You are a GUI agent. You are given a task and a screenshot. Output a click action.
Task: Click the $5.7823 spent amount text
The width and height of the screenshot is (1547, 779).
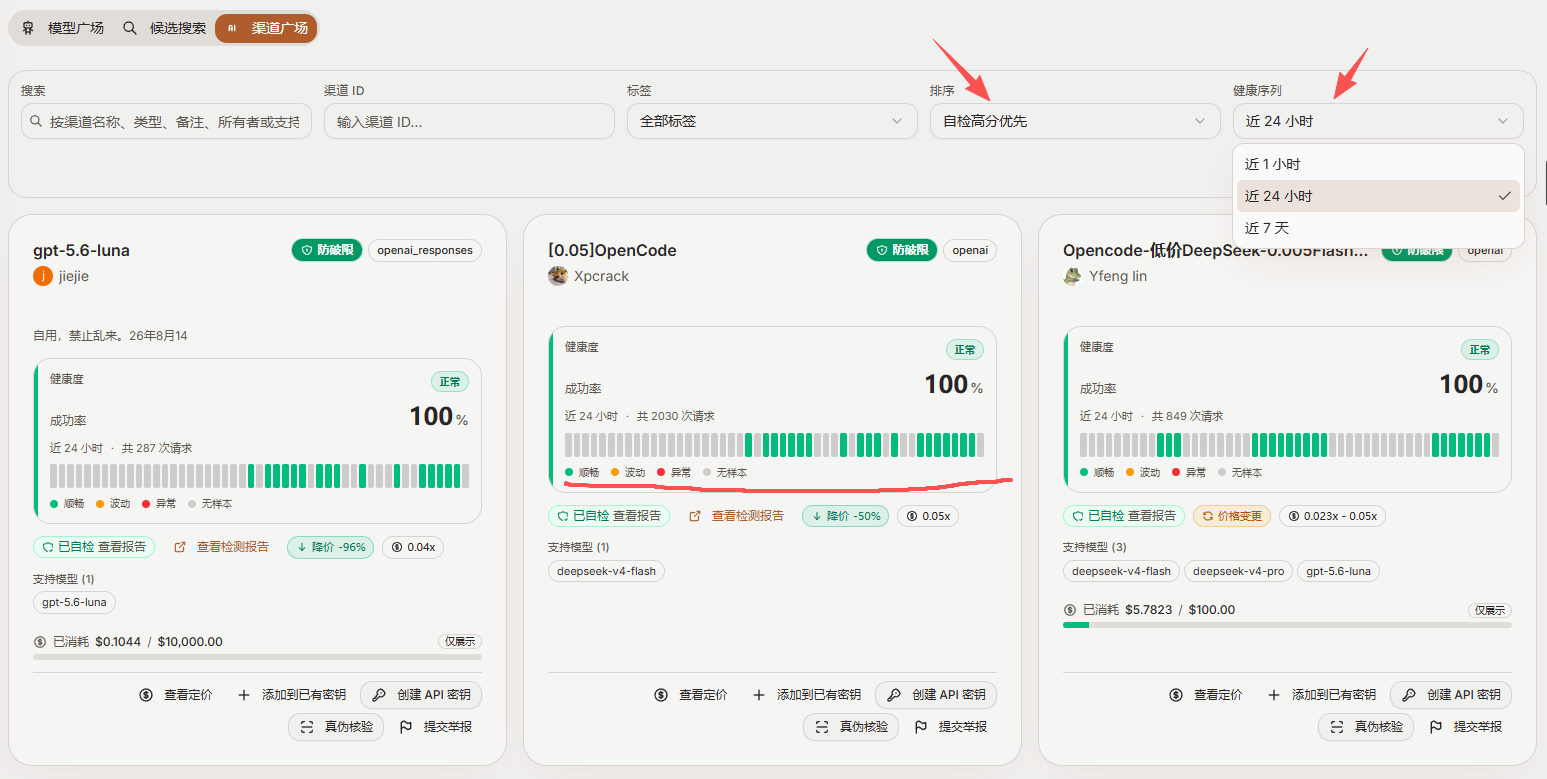click(1149, 609)
